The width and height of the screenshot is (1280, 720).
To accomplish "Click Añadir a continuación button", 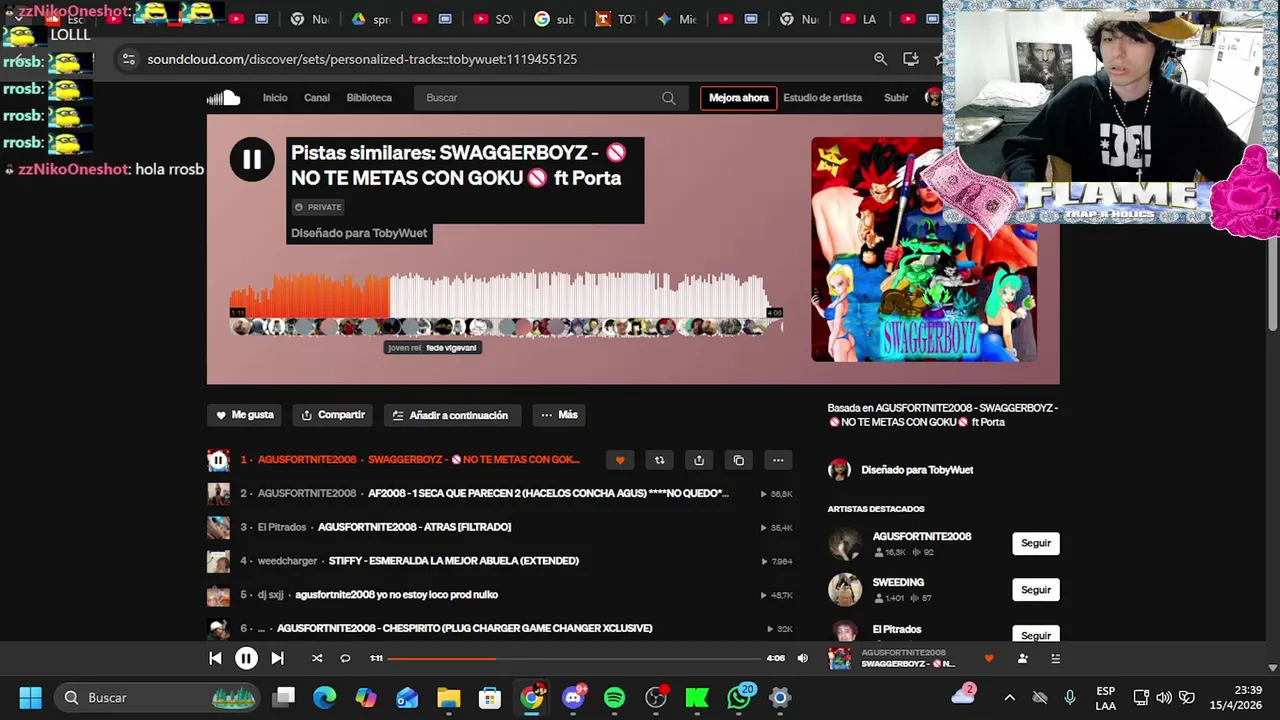I will pyautogui.click(x=450, y=415).
